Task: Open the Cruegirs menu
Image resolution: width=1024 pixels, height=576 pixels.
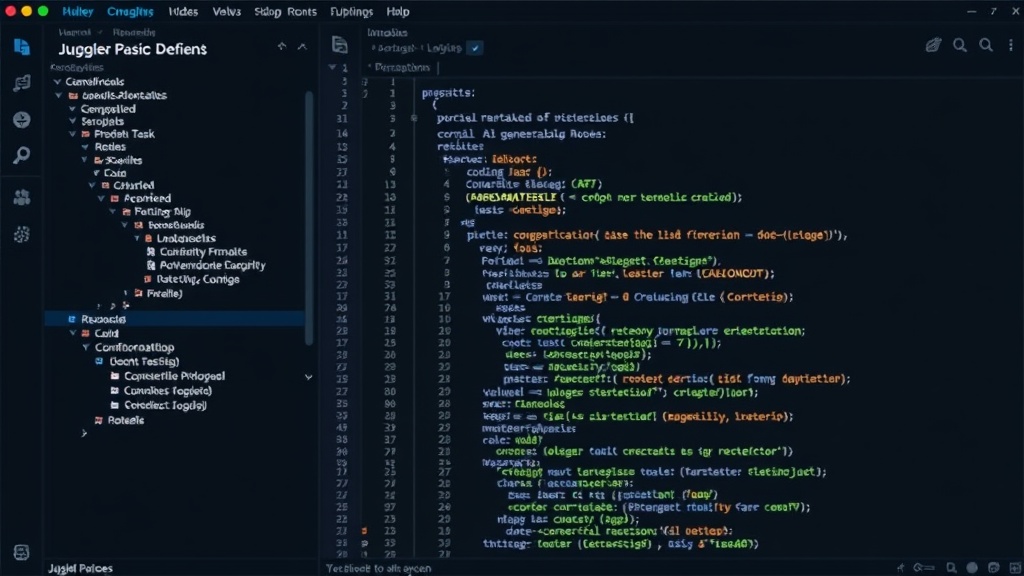Action: point(131,12)
